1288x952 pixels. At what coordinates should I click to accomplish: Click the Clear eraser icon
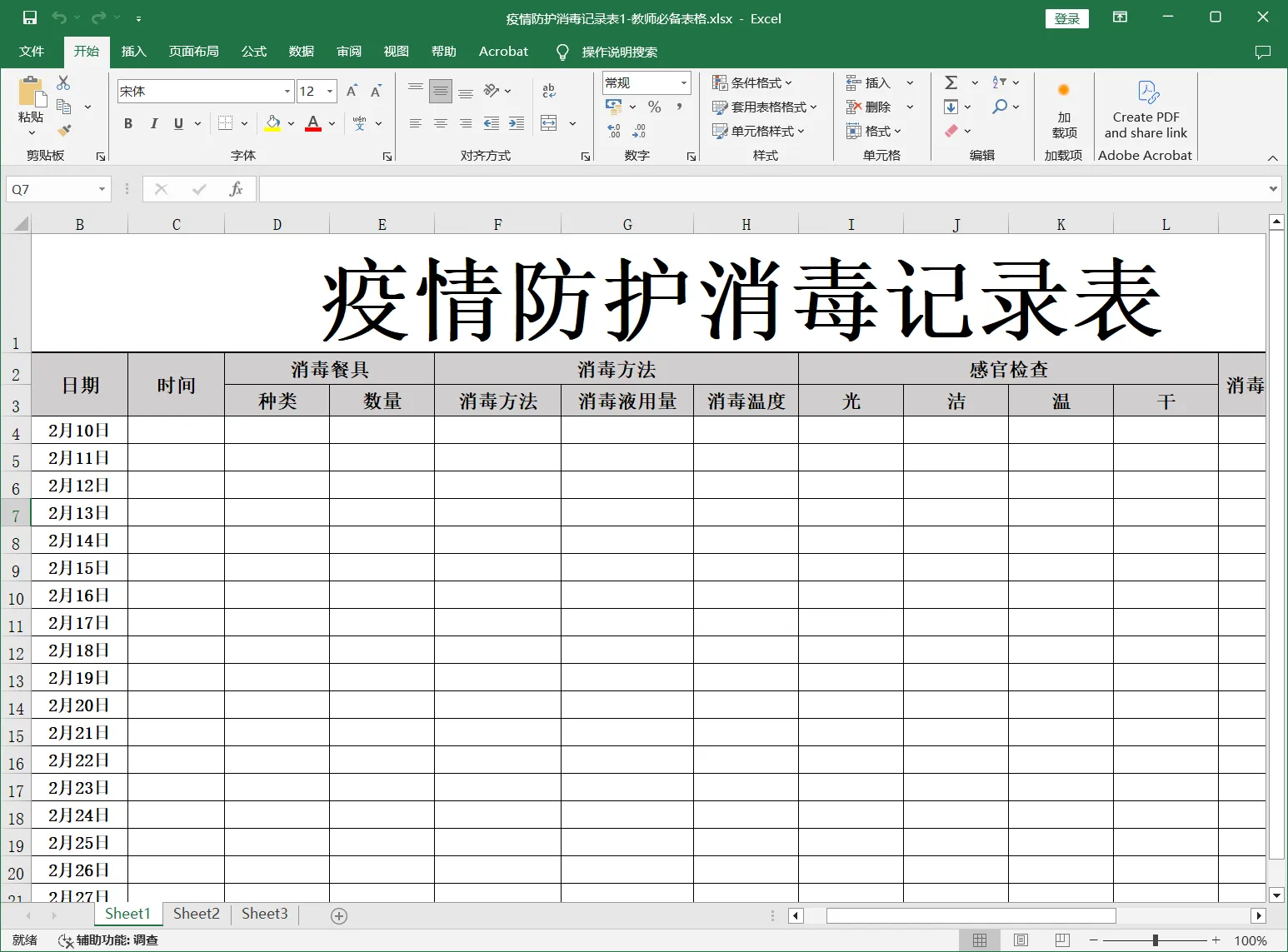[951, 131]
